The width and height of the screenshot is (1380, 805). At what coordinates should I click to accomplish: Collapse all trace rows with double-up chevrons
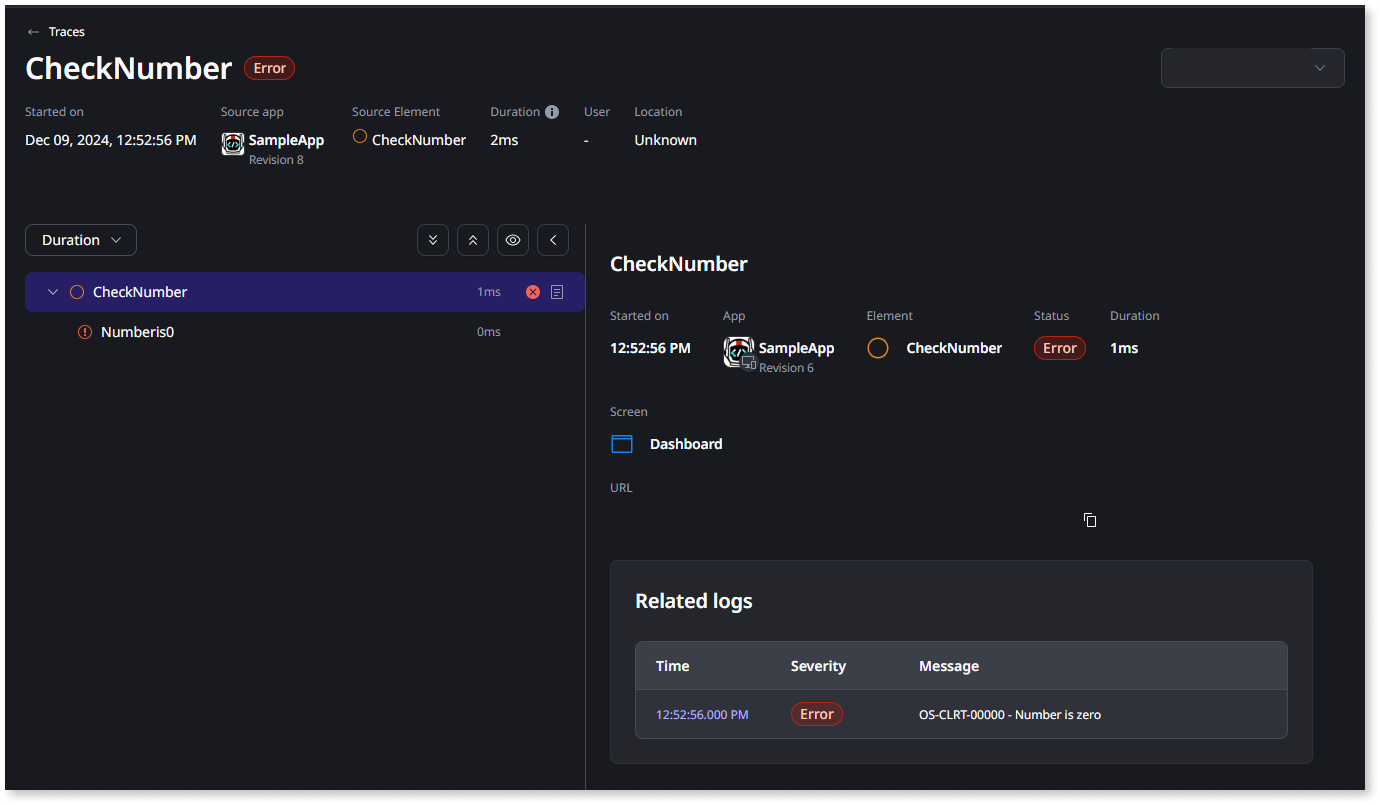click(473, 240)
